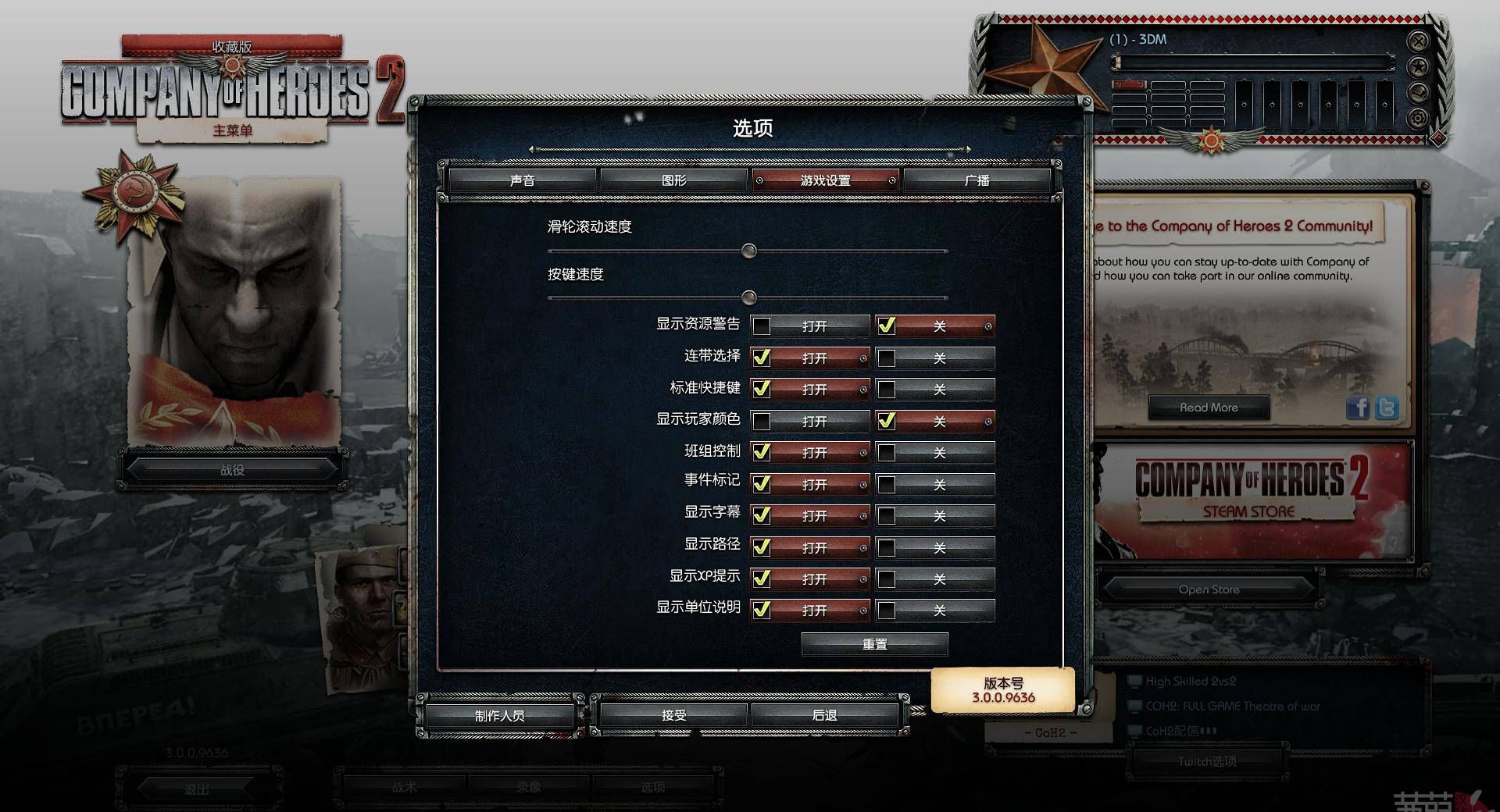This screenshot has width=1500, height=812.
Task: Open the gear settings icon in the profile panel
Action: pos(1418,118)
